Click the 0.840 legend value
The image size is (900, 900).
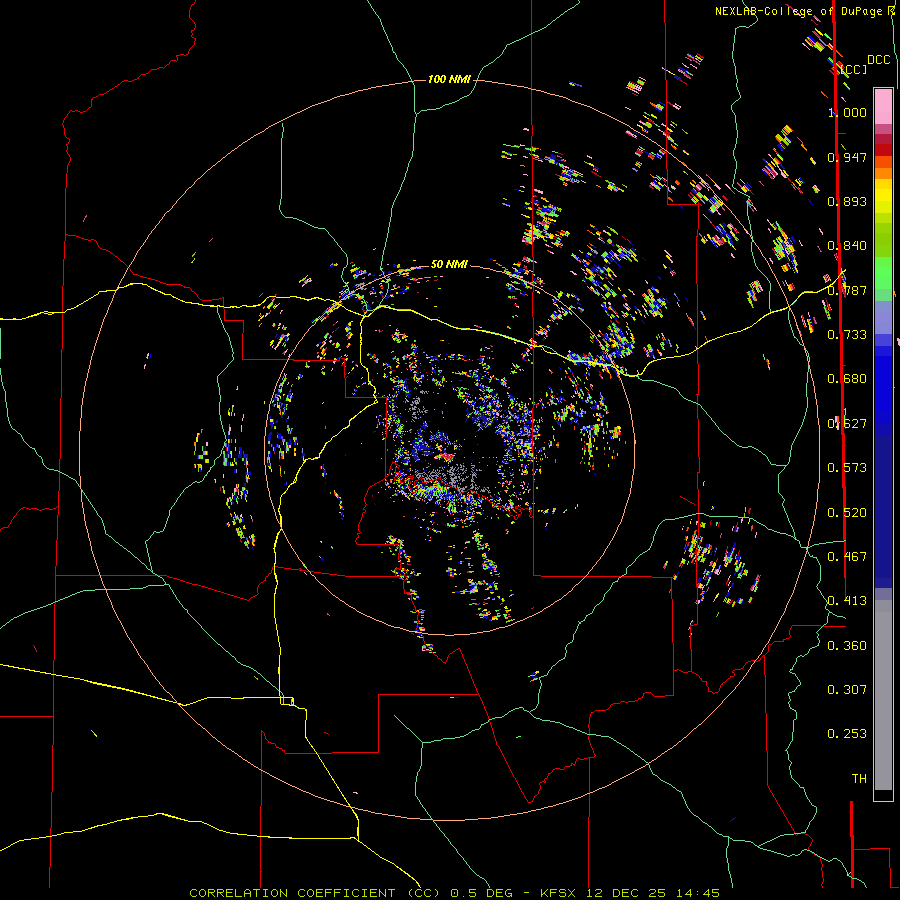(847, 246)
